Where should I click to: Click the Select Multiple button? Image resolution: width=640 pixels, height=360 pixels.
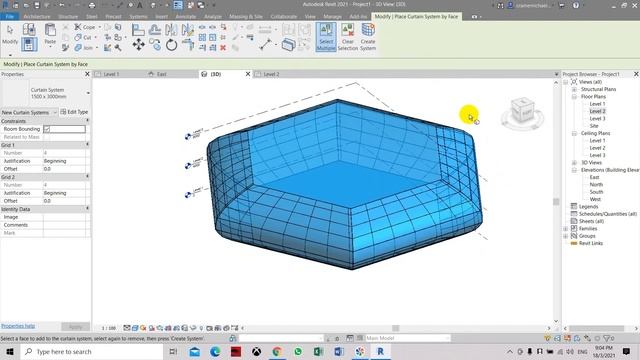[x=326, y=37]
